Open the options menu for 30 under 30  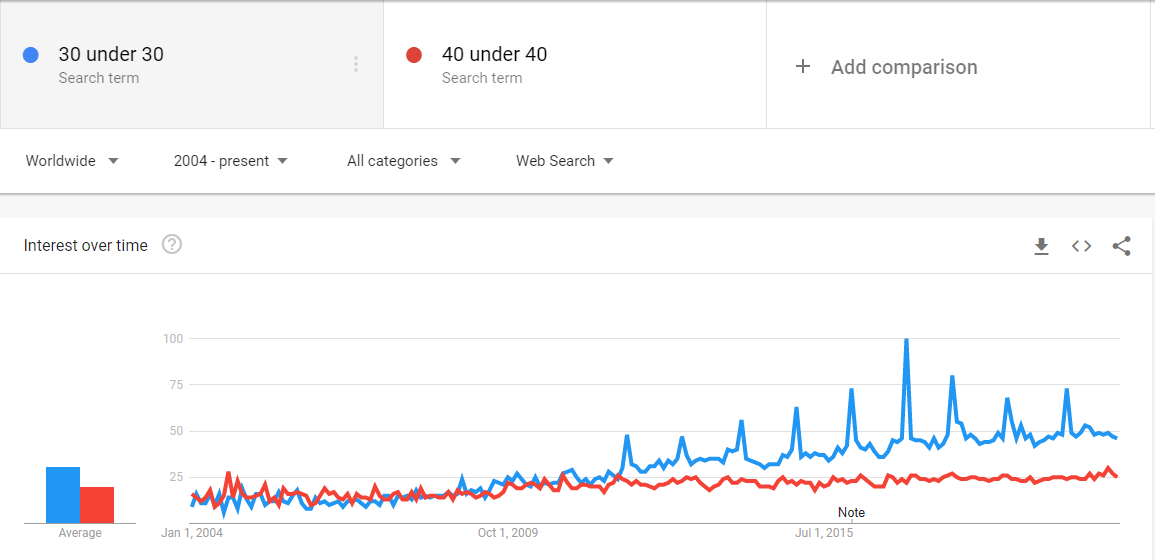[356, 64]
